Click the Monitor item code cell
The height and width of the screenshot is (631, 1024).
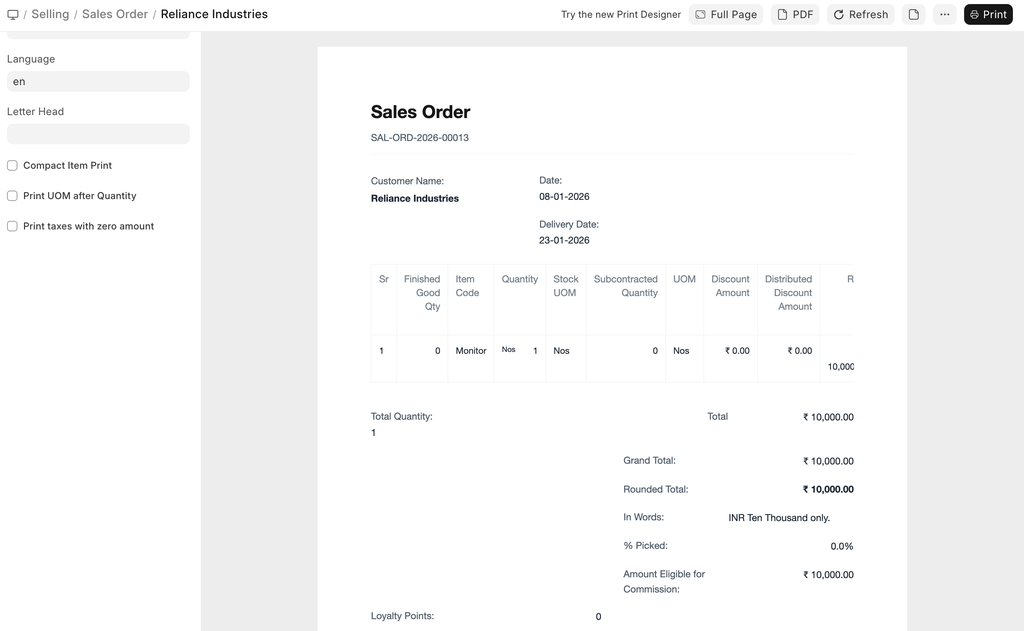(x=470, y=351)
